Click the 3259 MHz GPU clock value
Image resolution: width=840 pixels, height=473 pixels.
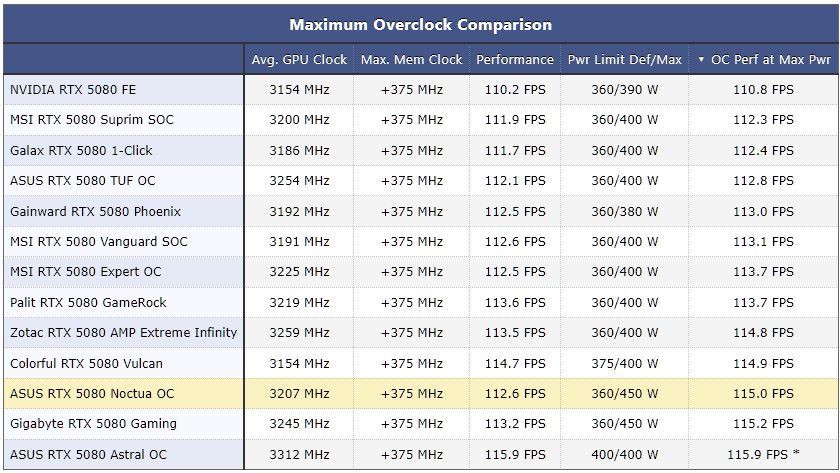tap(299, 333)
